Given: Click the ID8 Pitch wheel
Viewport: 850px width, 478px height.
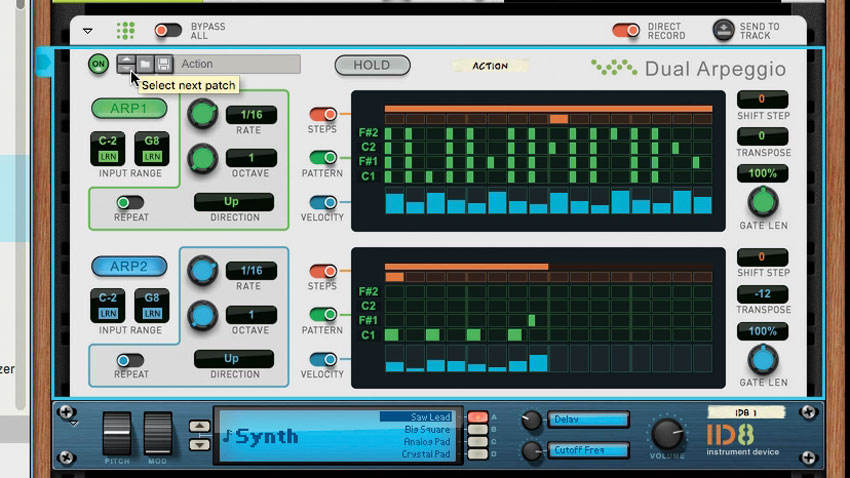Looking at the screenshot, I should [117, 434].
